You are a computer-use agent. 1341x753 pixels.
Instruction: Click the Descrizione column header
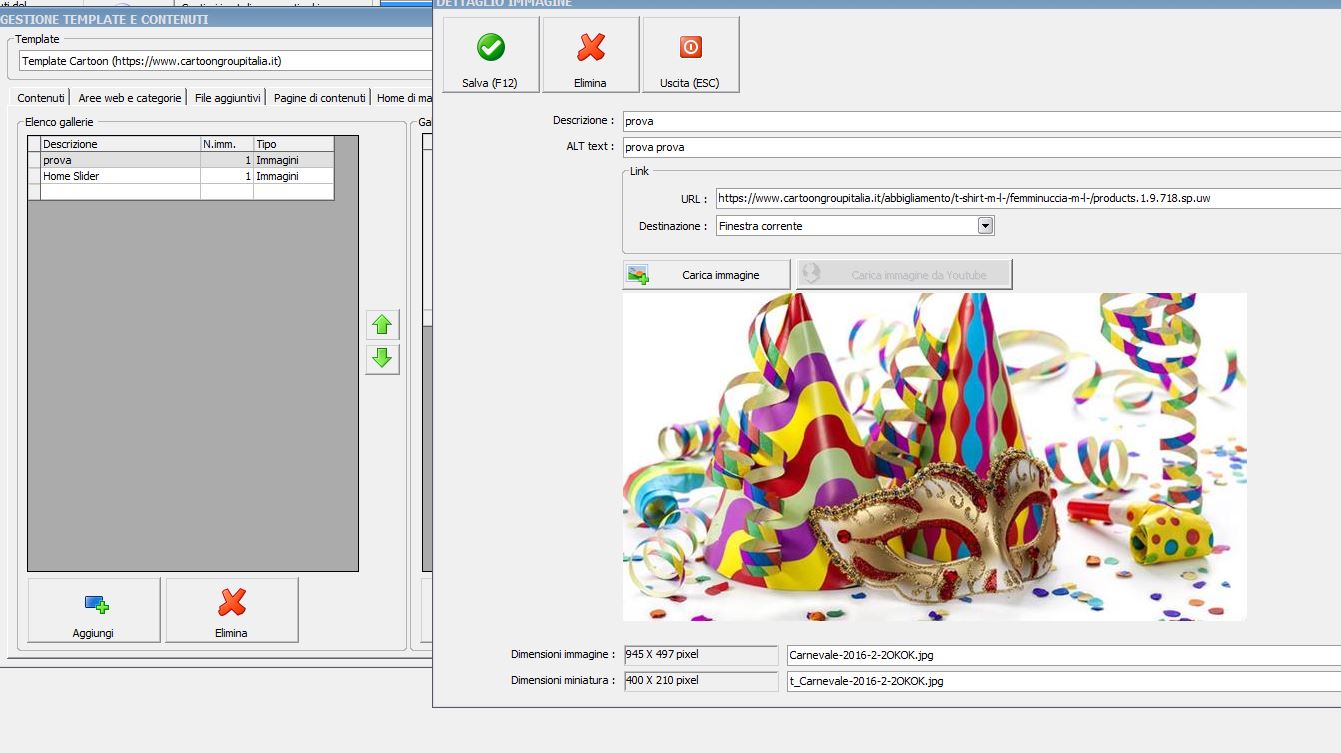pos(120,144)
